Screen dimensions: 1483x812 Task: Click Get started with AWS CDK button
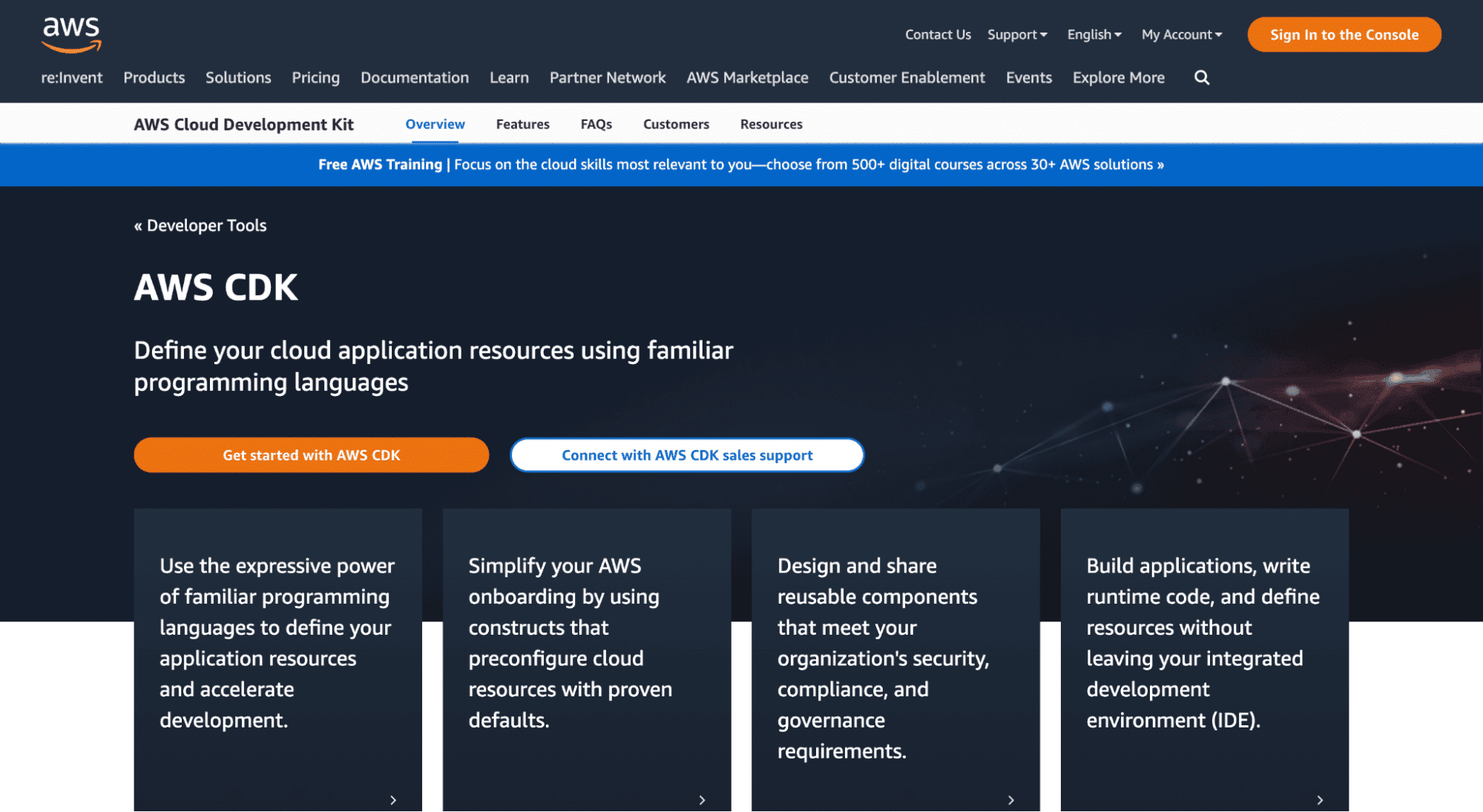[x=312, y=454]
